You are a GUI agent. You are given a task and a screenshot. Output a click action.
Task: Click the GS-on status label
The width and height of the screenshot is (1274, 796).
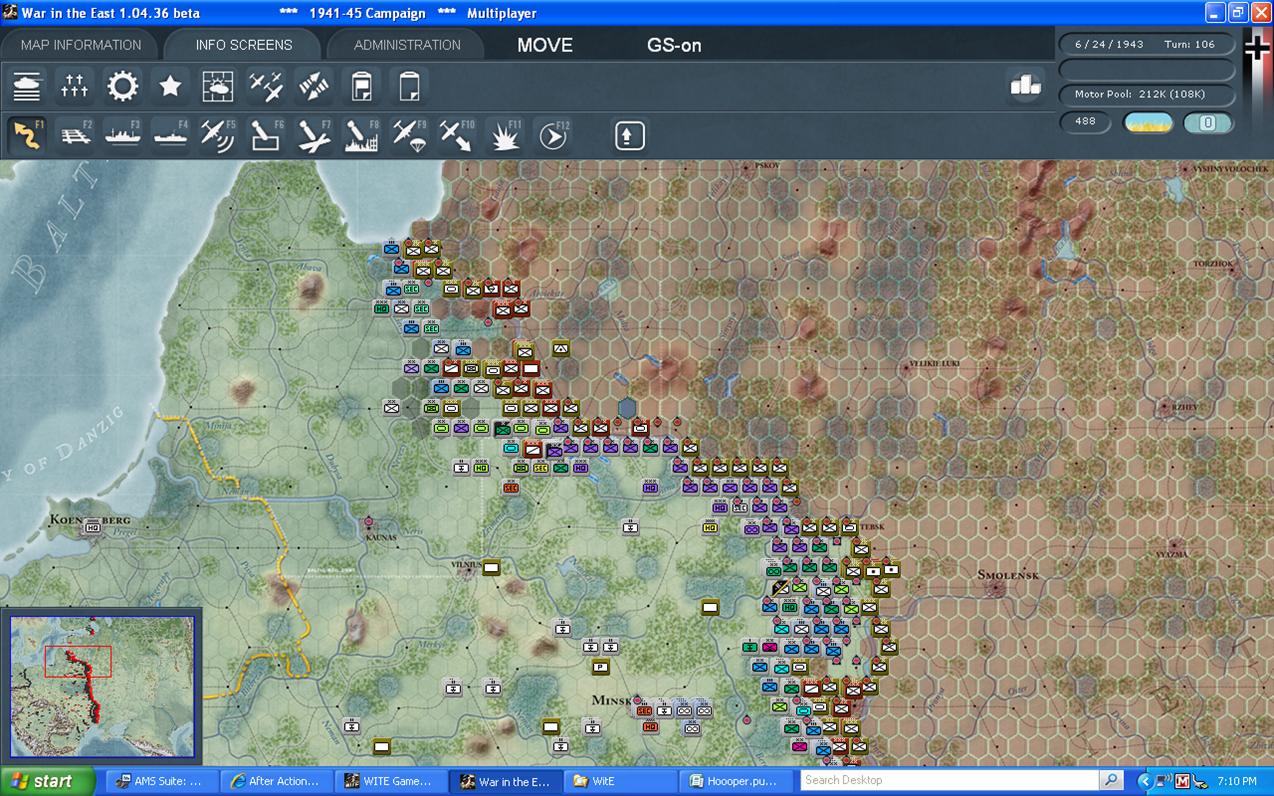[x=674, y=45]
